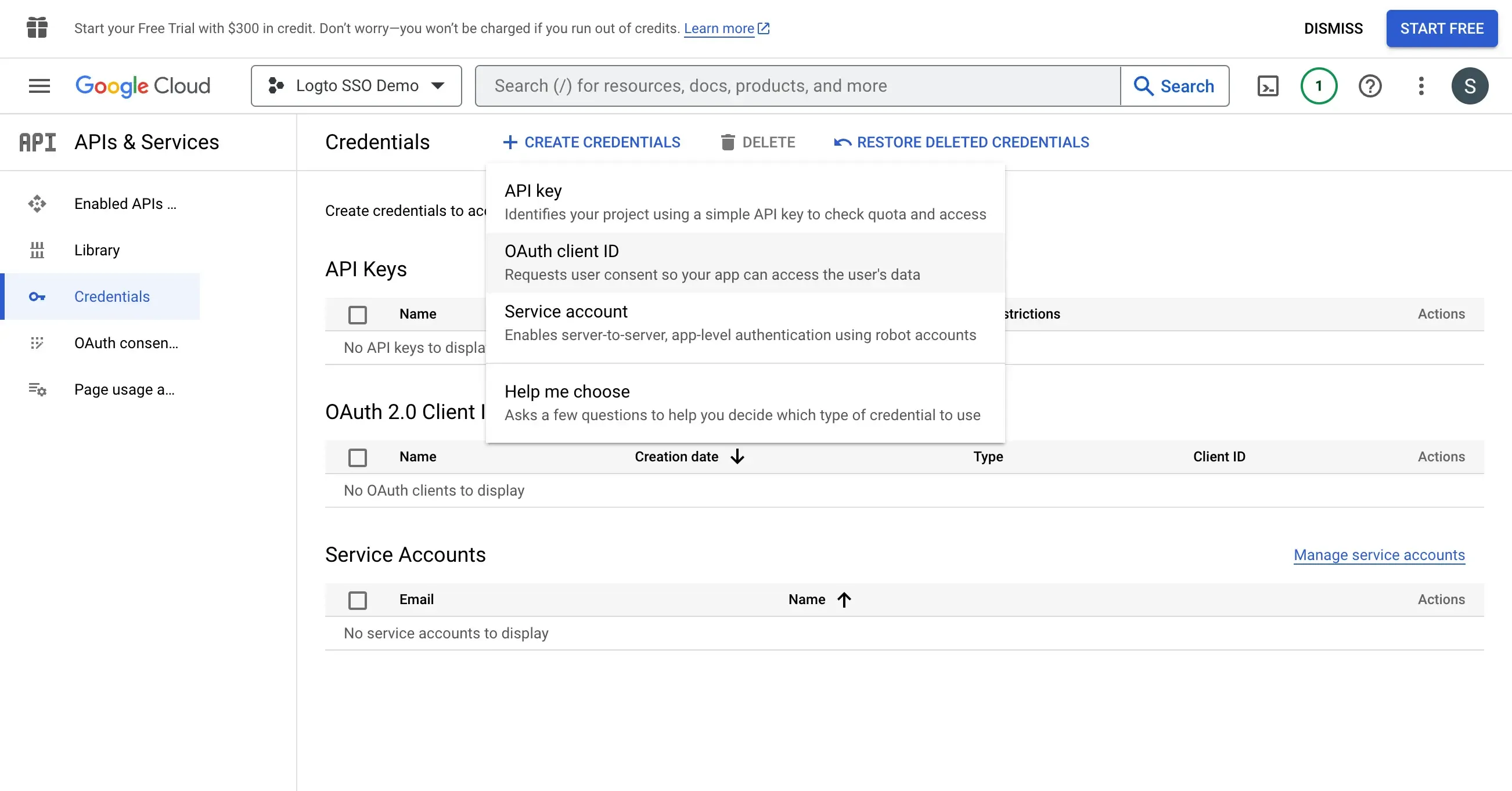This screenshot has width=1512, height=791.
Task: Click START FREE trial button
Action: tap(1442, 27)
